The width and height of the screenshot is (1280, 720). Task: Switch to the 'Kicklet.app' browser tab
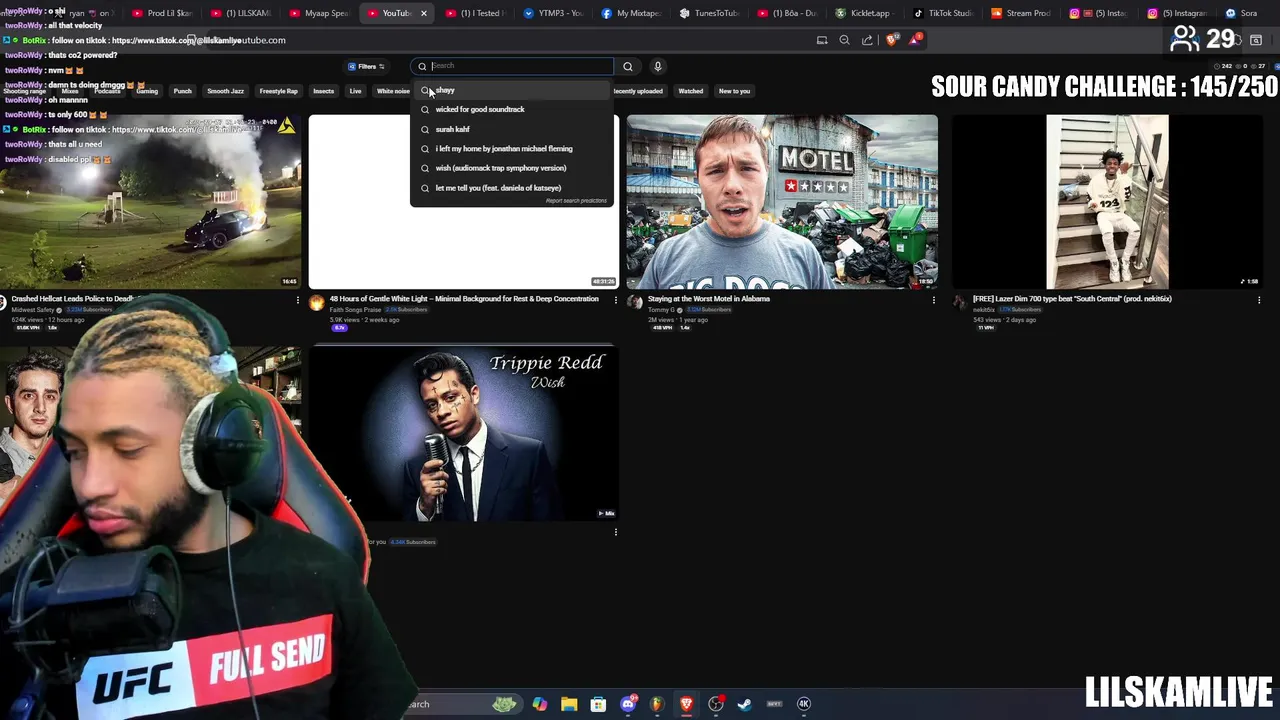pyautogui.click(x=863, y=13)
